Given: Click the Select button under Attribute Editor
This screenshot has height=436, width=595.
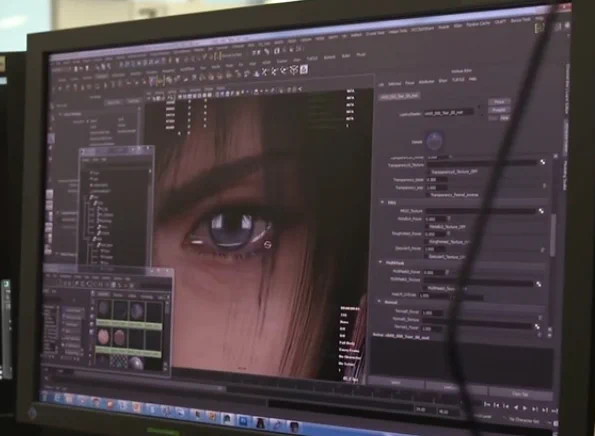Looking at the screenshot, I should (395, 382).
